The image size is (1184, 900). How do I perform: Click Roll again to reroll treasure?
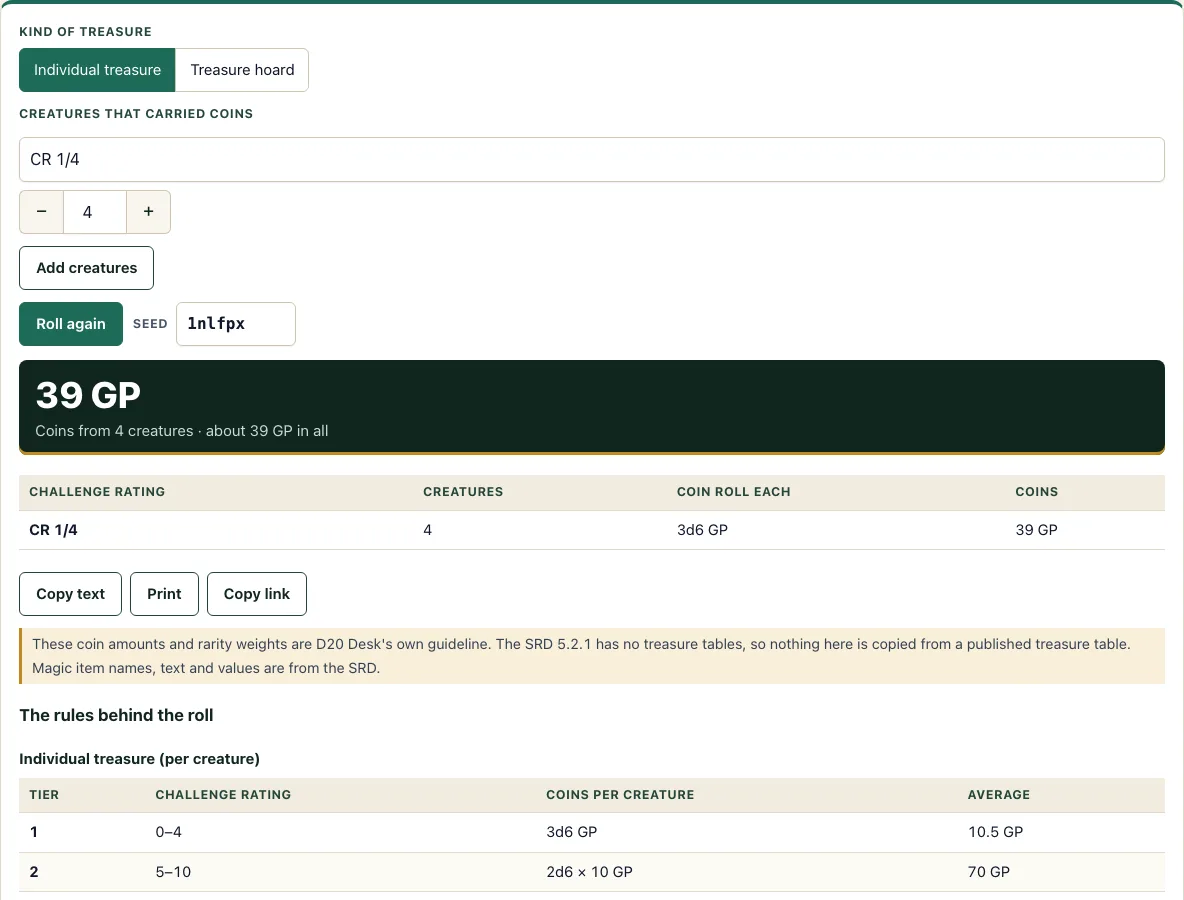click(71, 324)
